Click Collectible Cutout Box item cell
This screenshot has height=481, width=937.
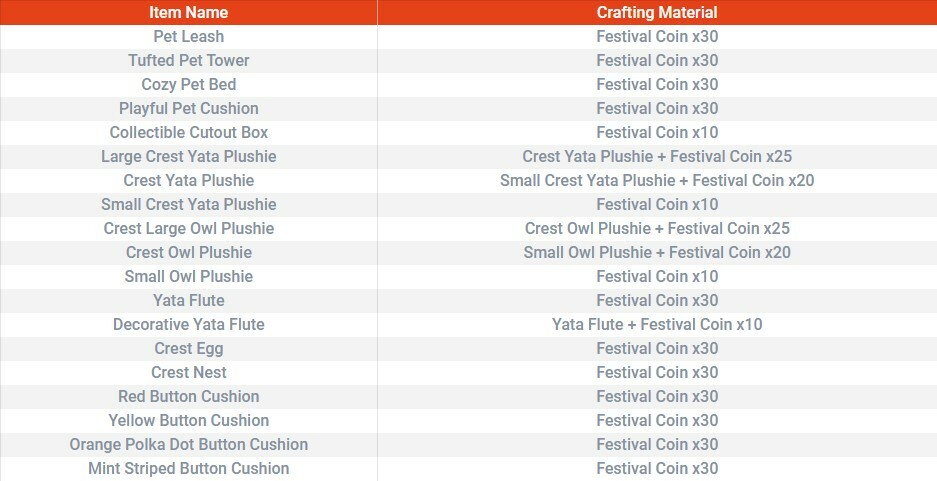coord(188,132)
